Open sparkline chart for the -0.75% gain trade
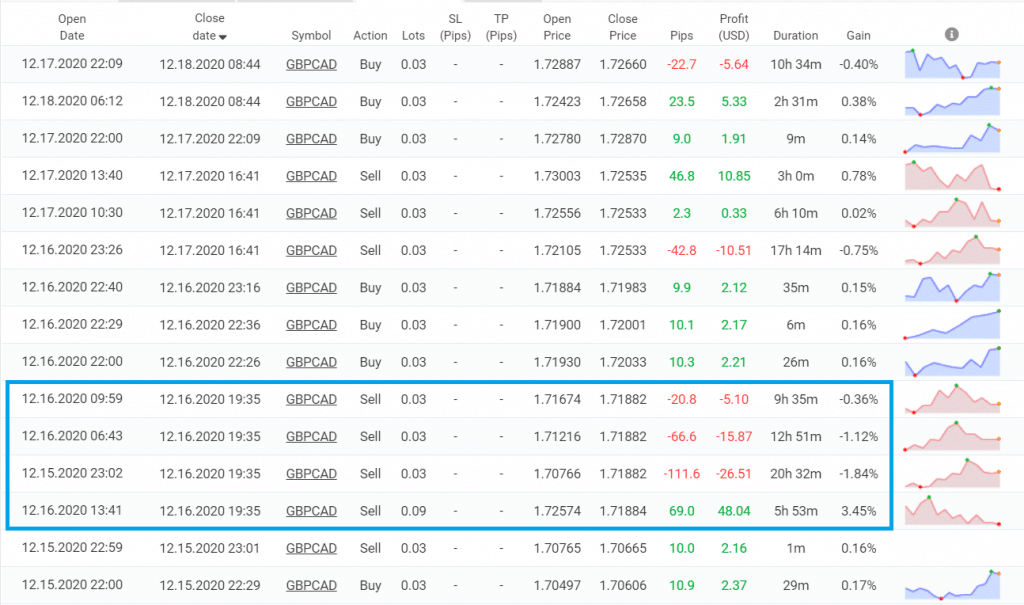The height and width of the screenshot is (605, 1024). coord(953,250)
